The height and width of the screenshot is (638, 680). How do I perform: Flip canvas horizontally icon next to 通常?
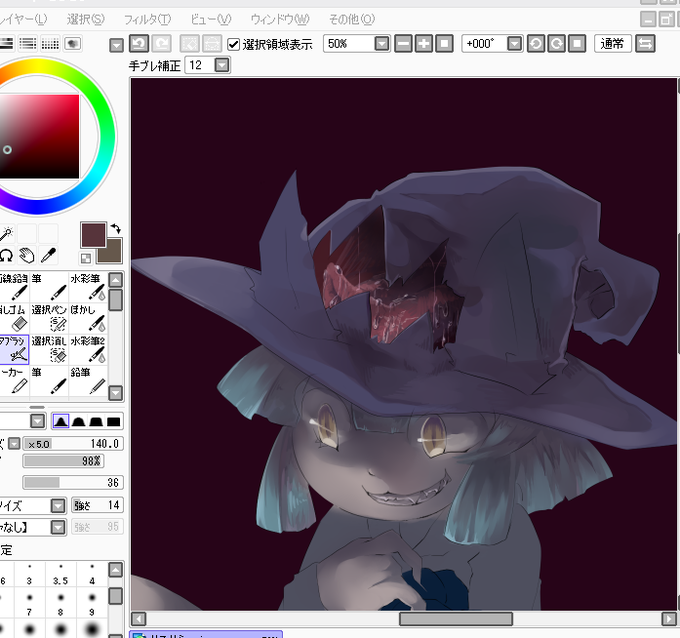click(x=645, y=44)
